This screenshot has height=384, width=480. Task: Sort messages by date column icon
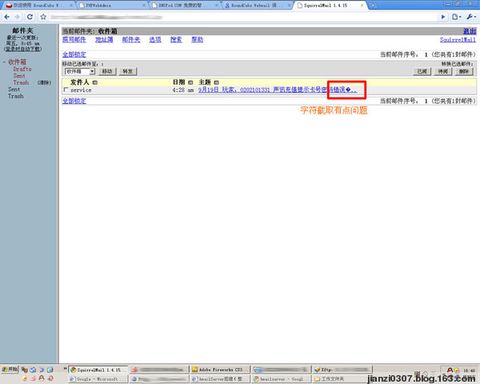tap(191, 82)
